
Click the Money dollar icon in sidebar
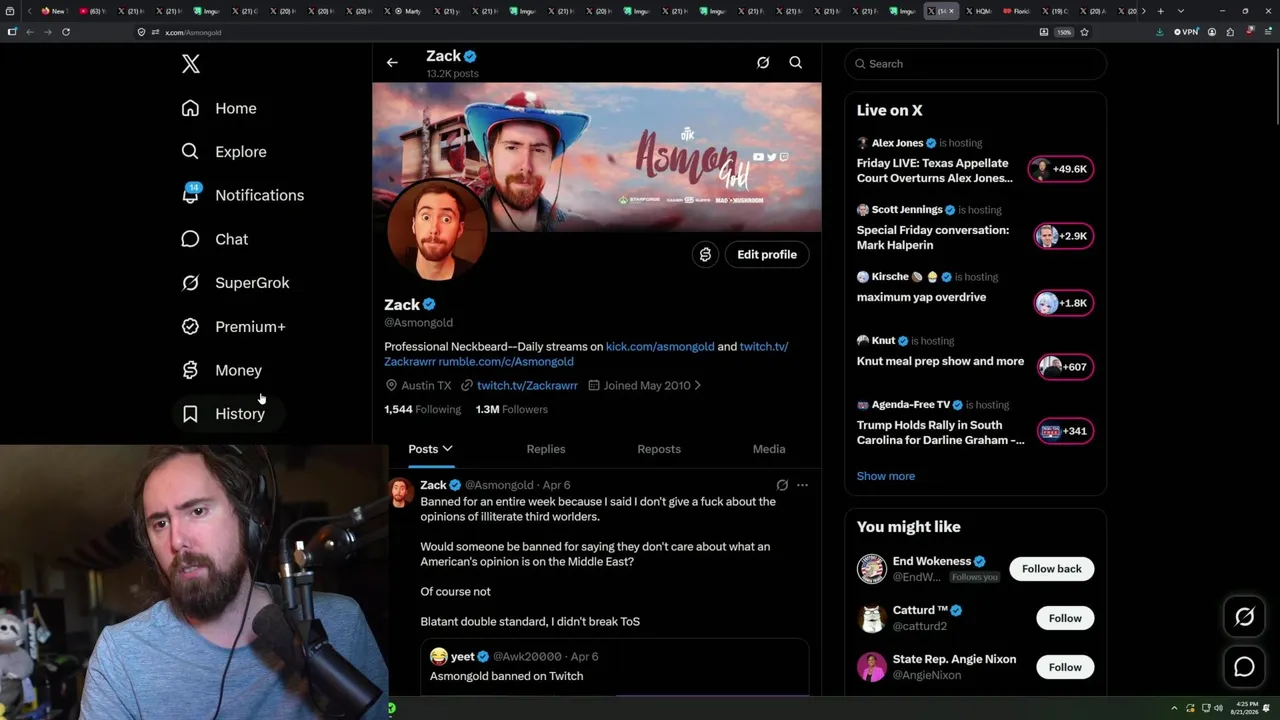click(x=190, y=370)
